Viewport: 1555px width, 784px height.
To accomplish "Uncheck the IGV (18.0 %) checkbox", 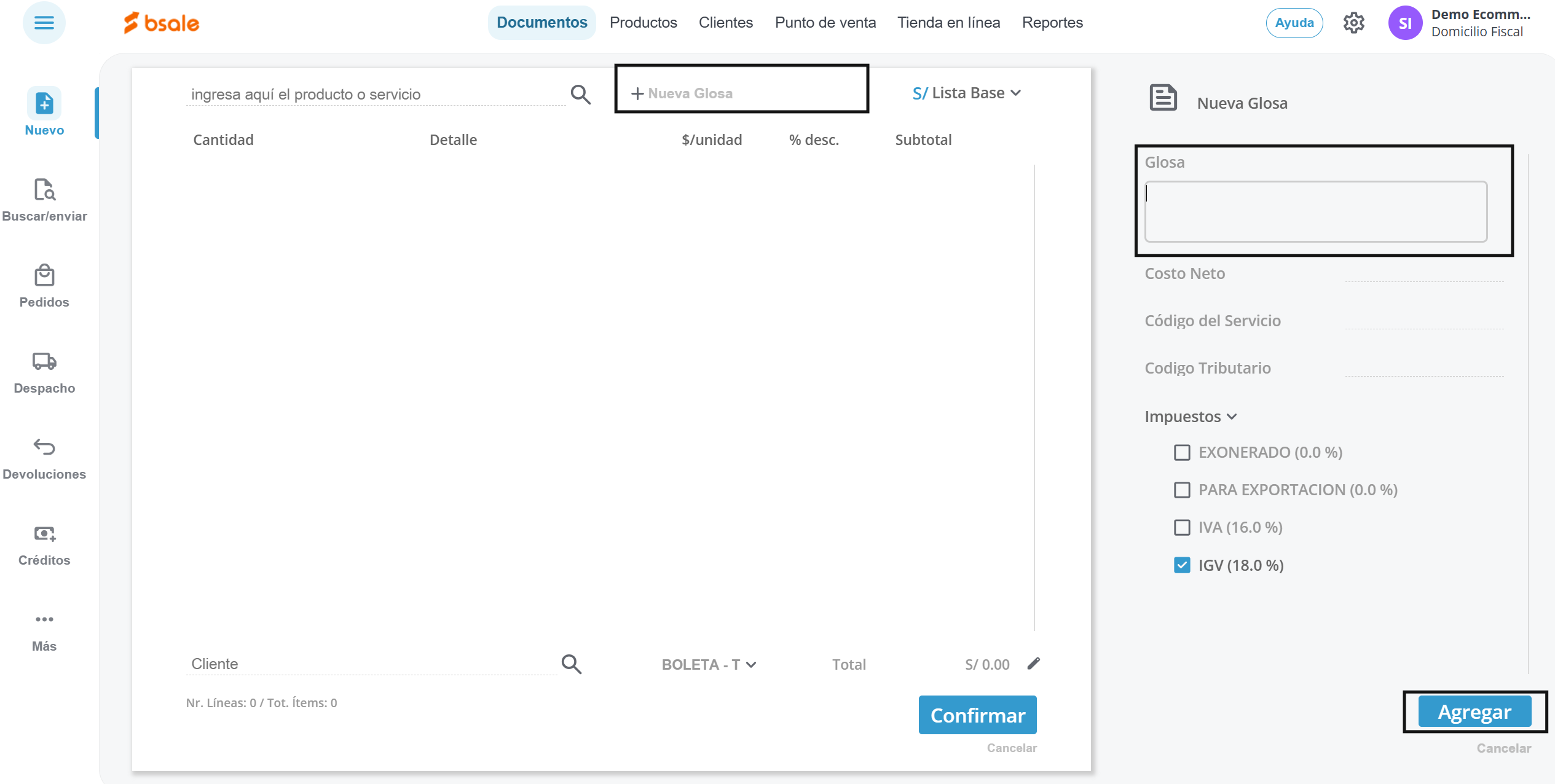I will coord(1181,565).
